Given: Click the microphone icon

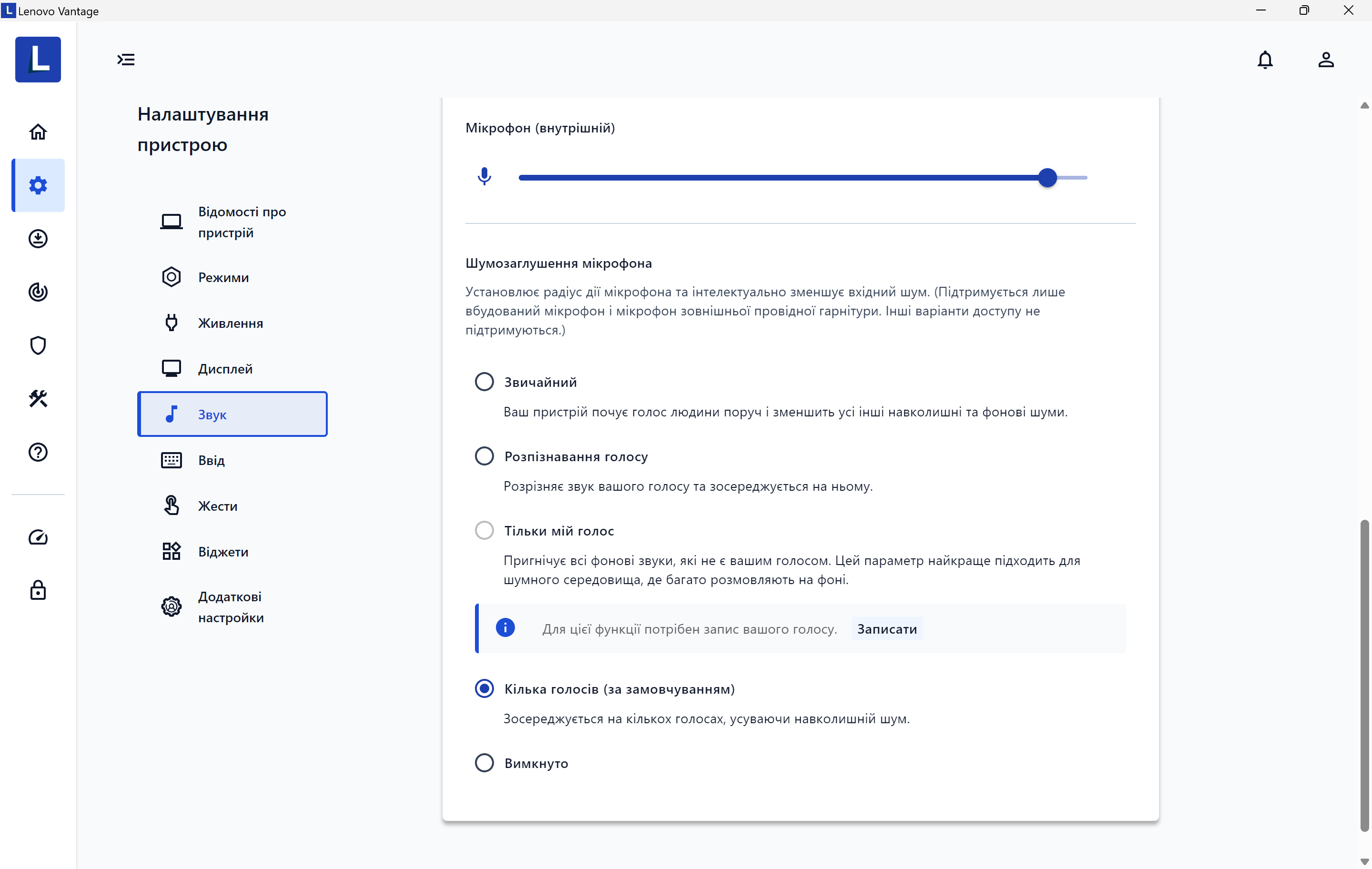Looking at the screenshot, I should tap(483, 177).
